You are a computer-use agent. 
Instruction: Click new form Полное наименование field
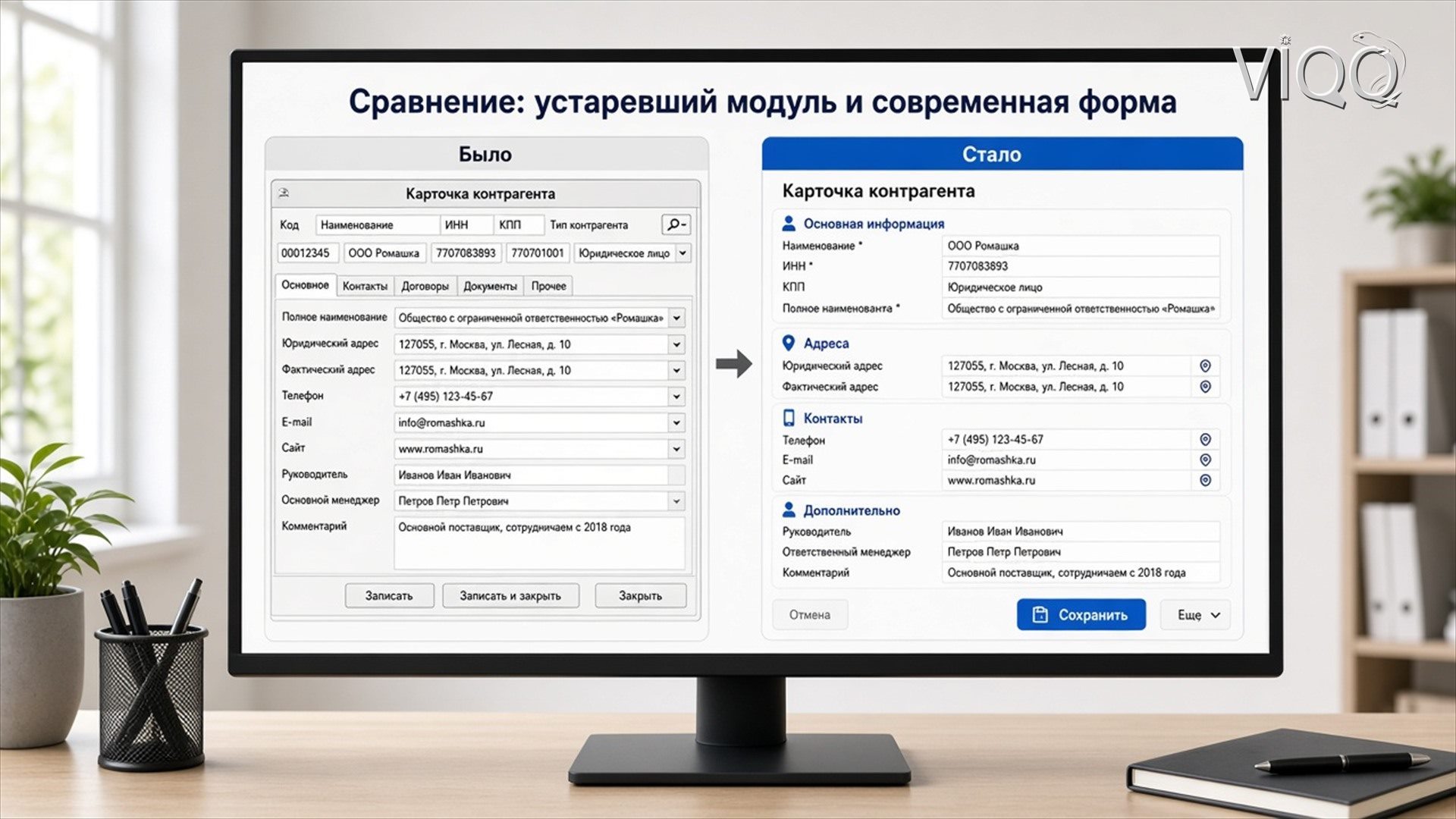1081,308
